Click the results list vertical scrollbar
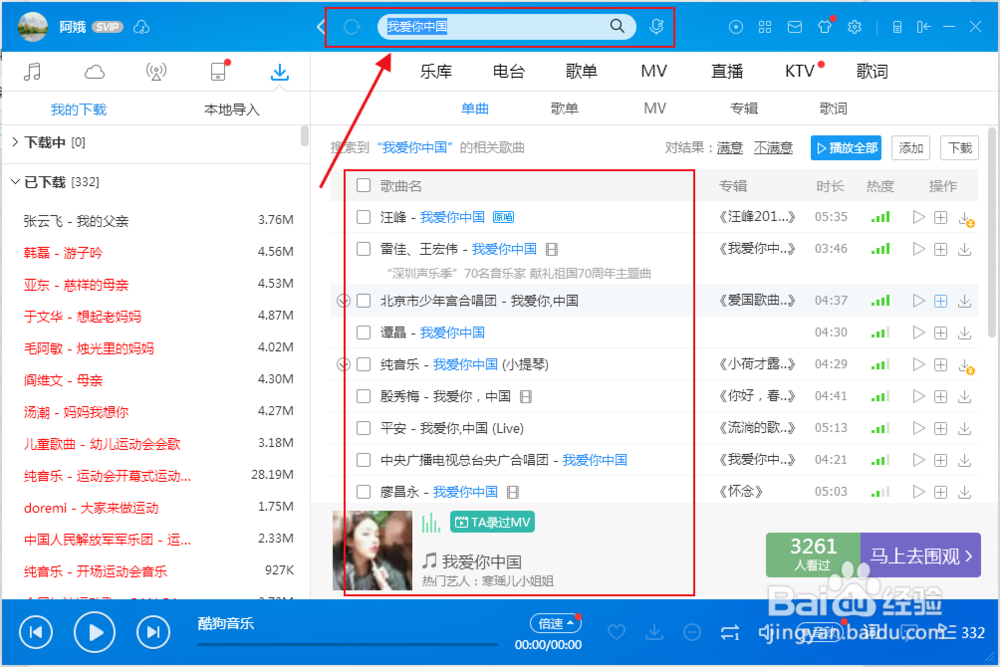Screen dimensions: 1000x667 pos(992,233)
